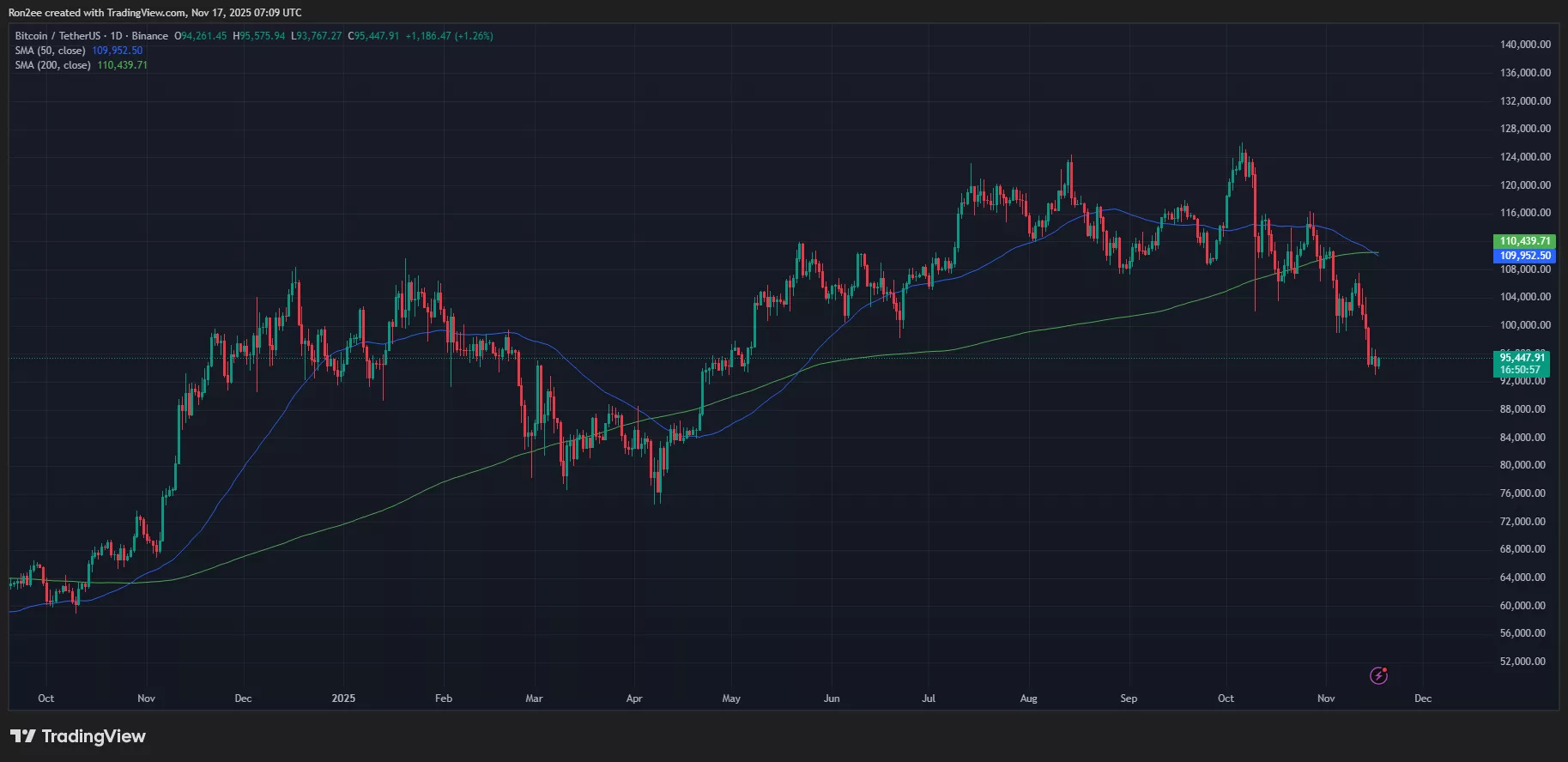Viewport: 1568px width, 762px height.
Task: Click the Binance exchange label in legend
Action: point(150,36)
